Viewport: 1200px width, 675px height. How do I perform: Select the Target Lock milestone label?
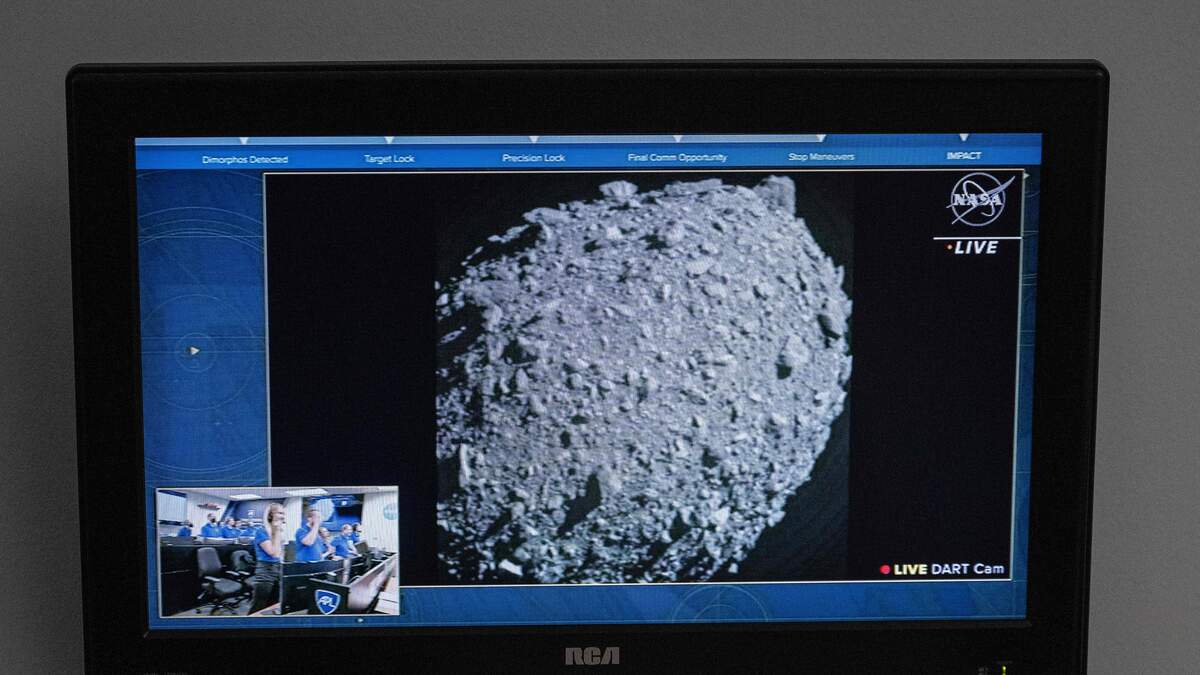pos(389,159)
